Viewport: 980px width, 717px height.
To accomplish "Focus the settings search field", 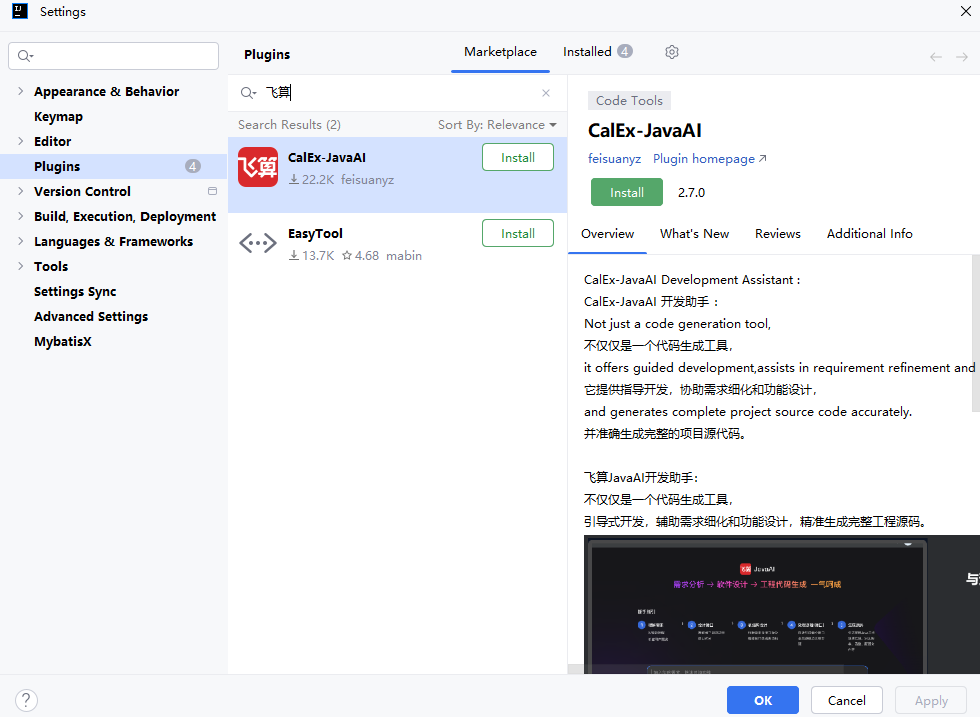I will pos(114,56).
